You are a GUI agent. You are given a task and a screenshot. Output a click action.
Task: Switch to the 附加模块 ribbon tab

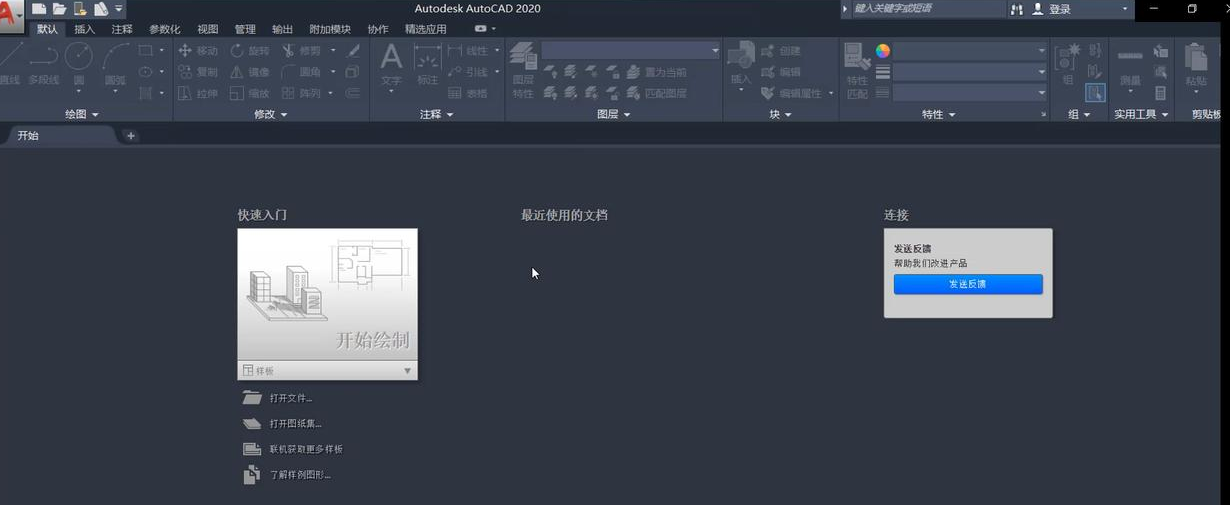pyautogui.click(x=329, y=29)
